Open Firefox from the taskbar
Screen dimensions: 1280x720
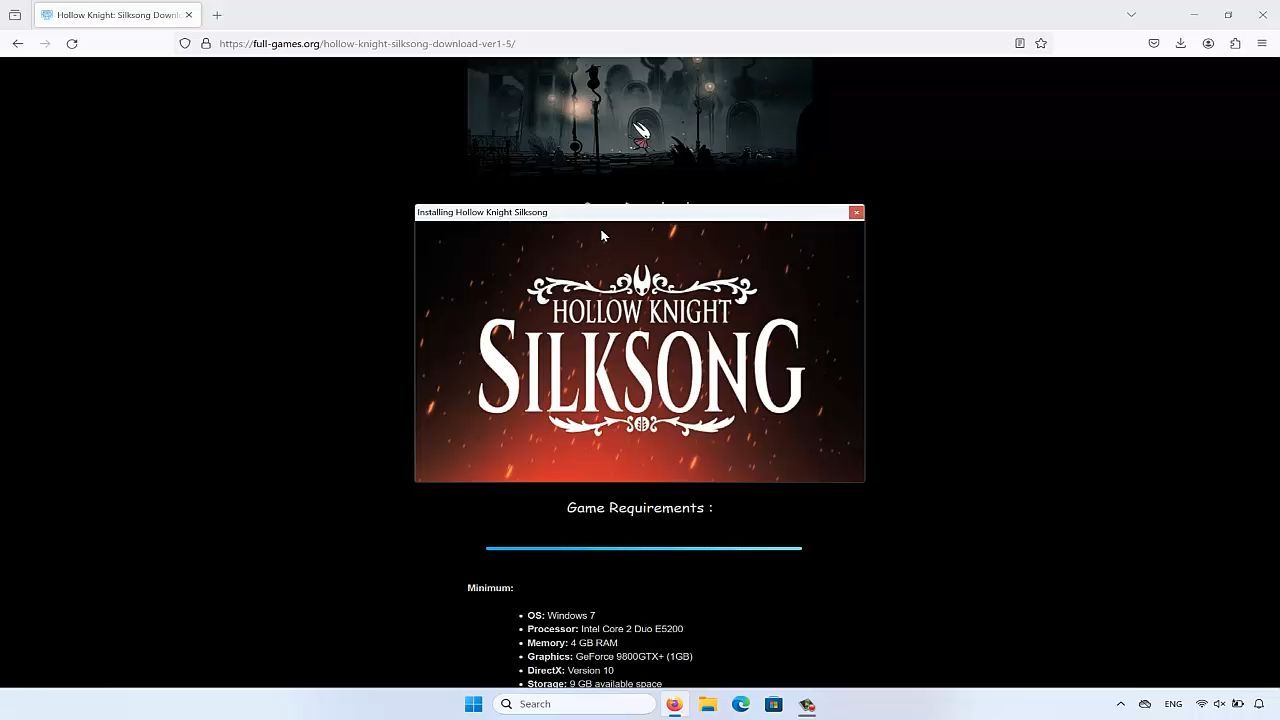tap(674, 704)
